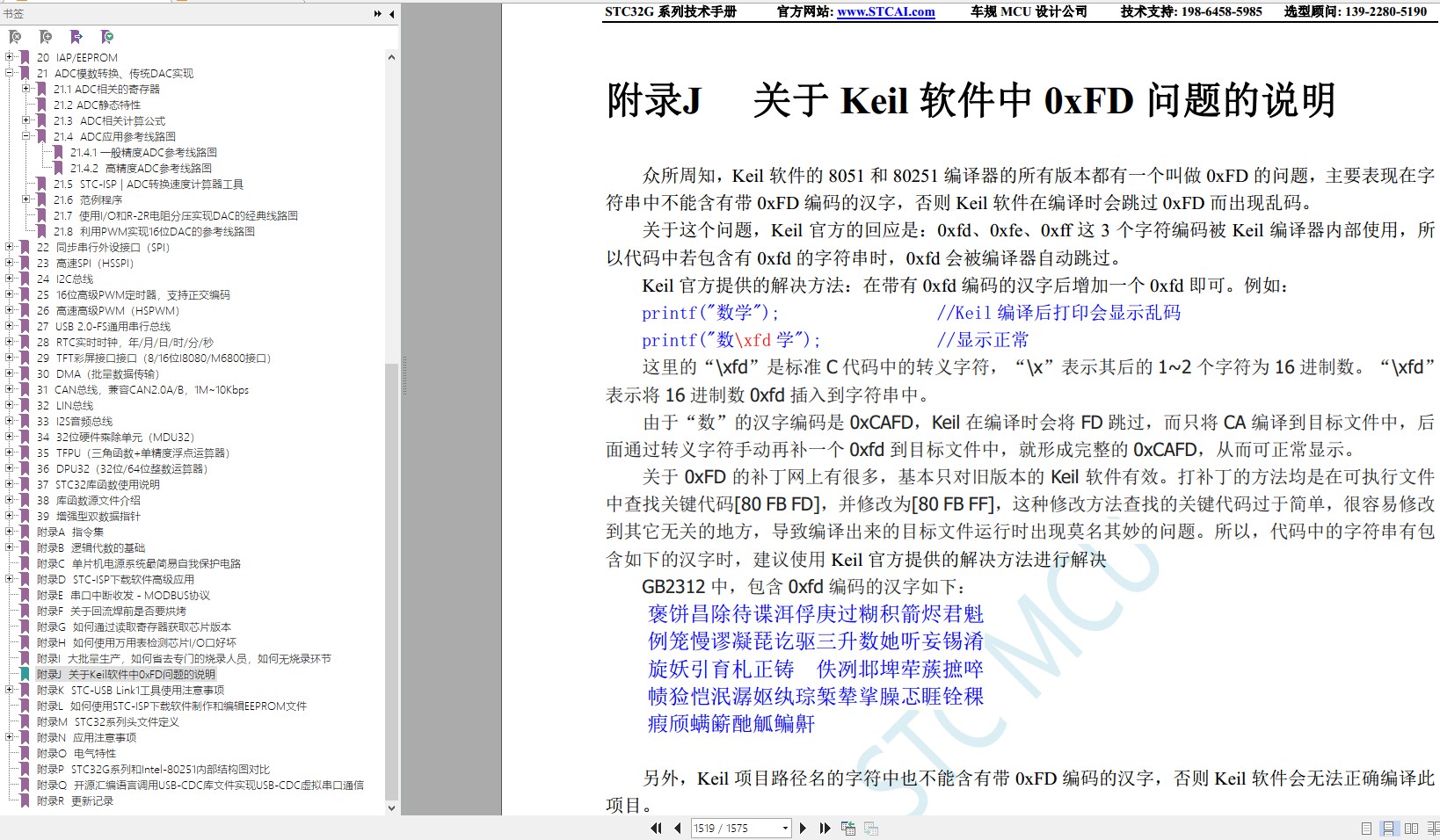Collapse the bookmarks panel with left arrow
Screen dimensions: 1440x840
[x=391, y=14]
